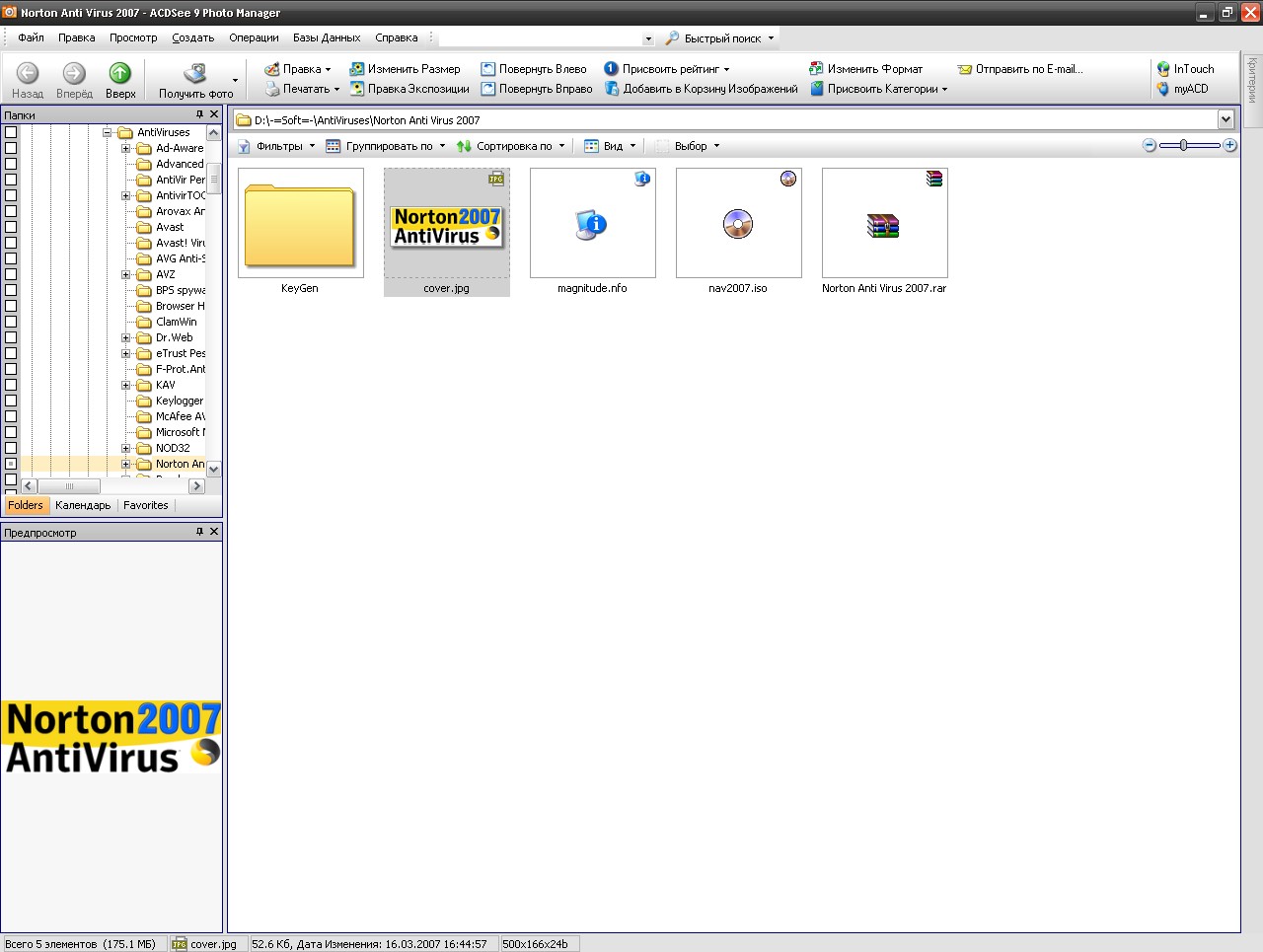The image size is (1263, 952).
Task: Click the Изменить Формат icon
Action: 816,69
